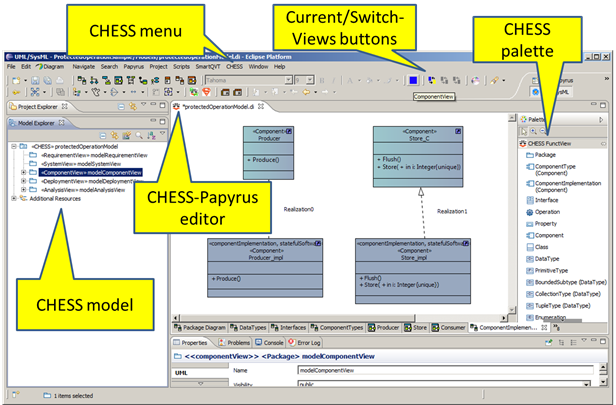Open the Help menu
Image resolution: width=616 pixels, height=405 pixels.
point(279,67)
